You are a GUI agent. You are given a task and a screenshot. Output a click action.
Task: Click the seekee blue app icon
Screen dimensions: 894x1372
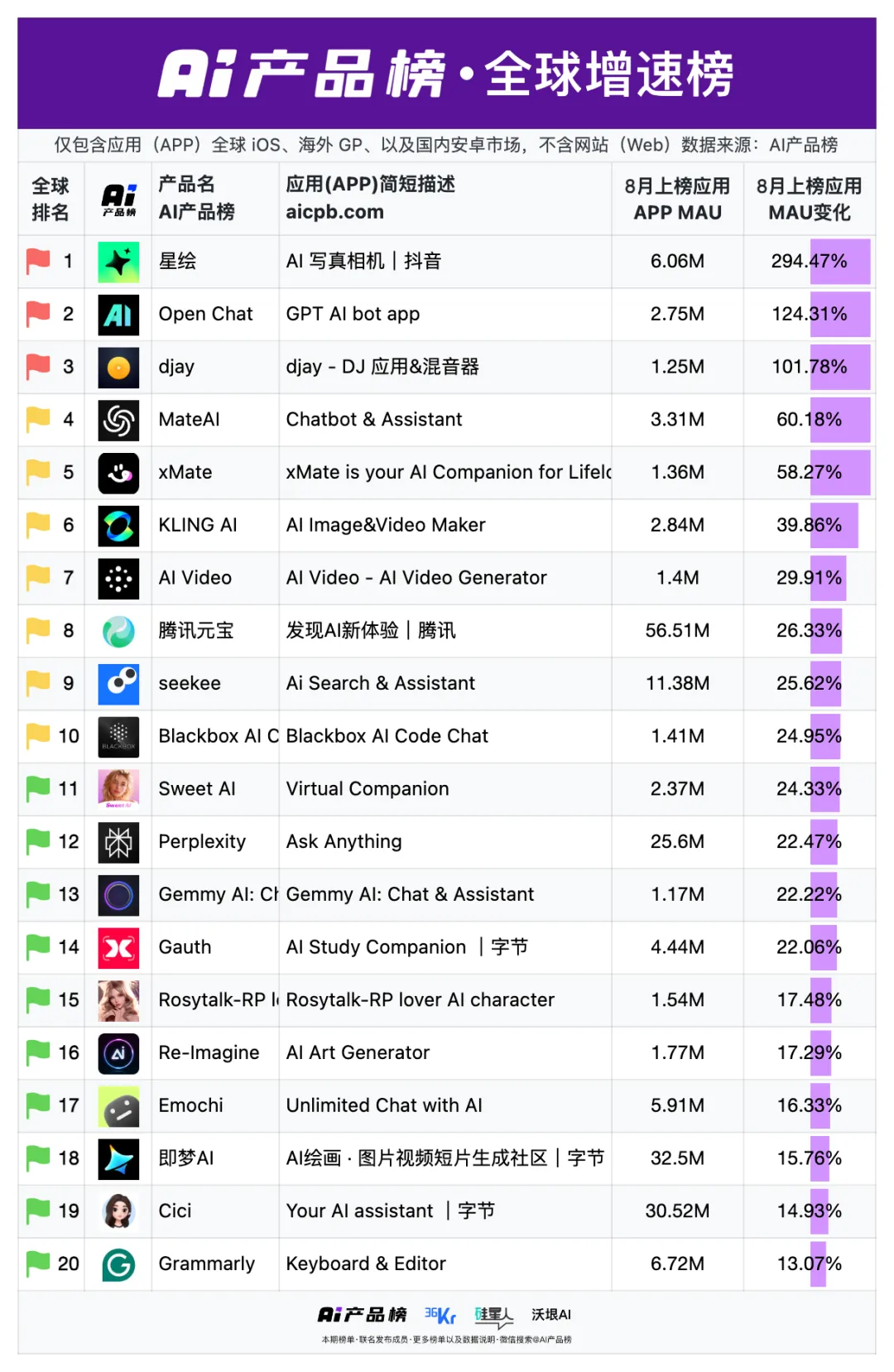118,684
